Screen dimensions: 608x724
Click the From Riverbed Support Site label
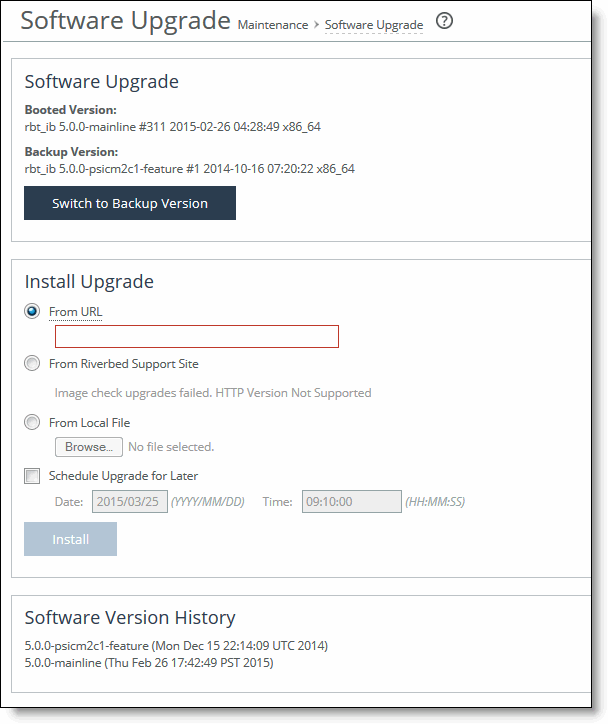(124, 364)
